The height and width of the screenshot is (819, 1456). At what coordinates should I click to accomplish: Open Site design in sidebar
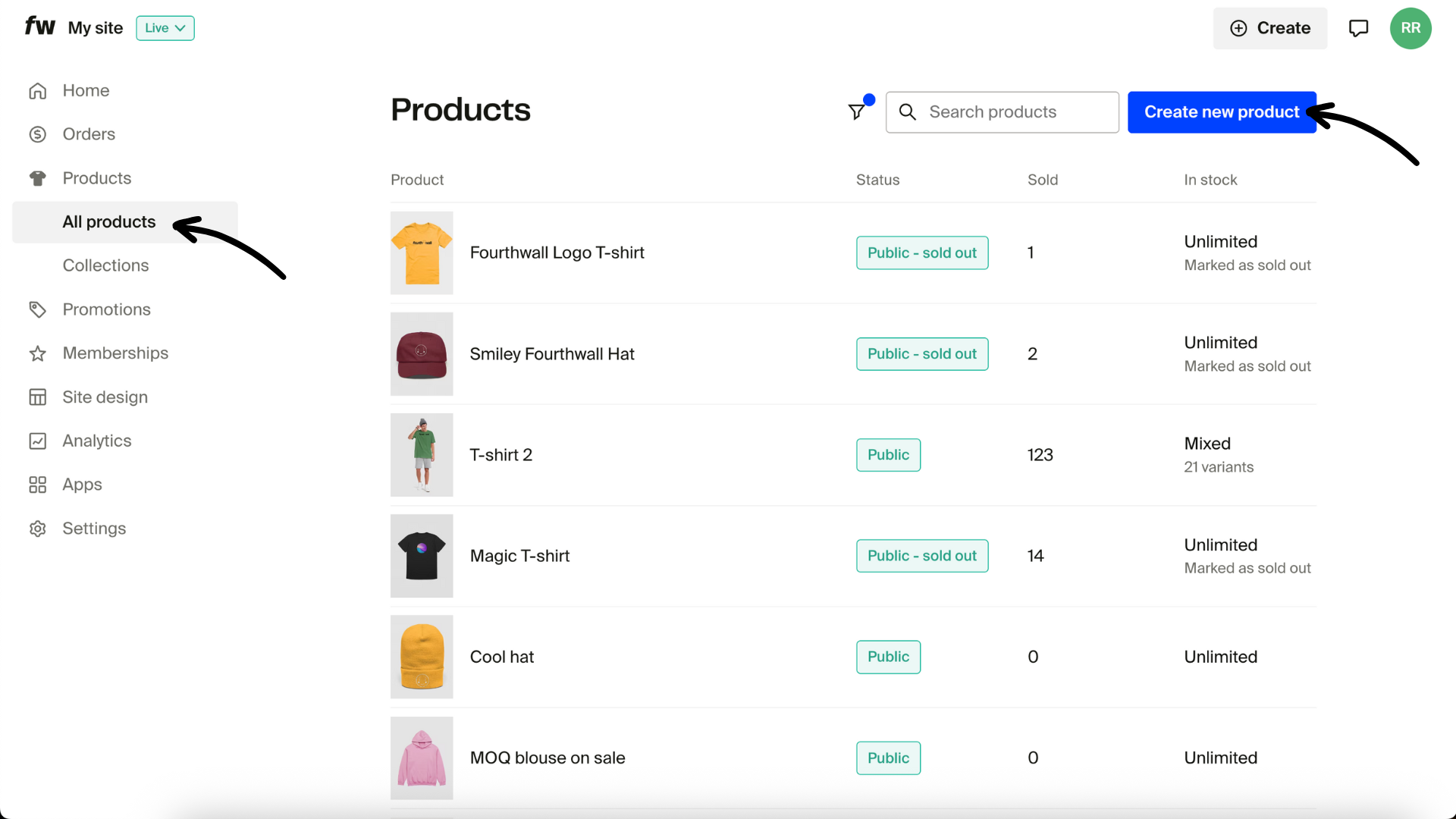point(105,397)
